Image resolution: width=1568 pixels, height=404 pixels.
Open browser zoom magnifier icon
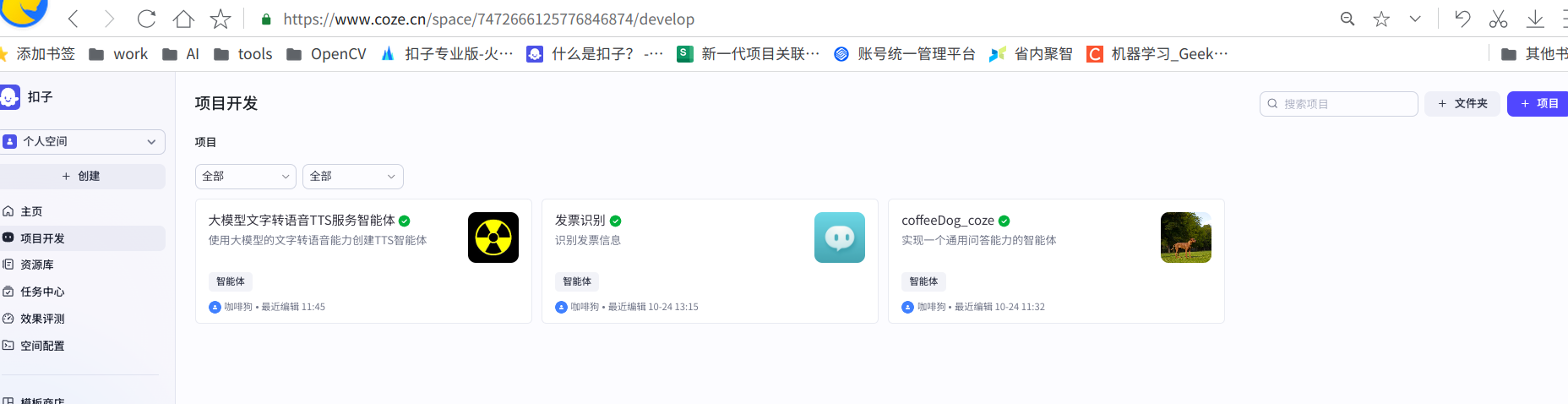(x=1347, y=19)
